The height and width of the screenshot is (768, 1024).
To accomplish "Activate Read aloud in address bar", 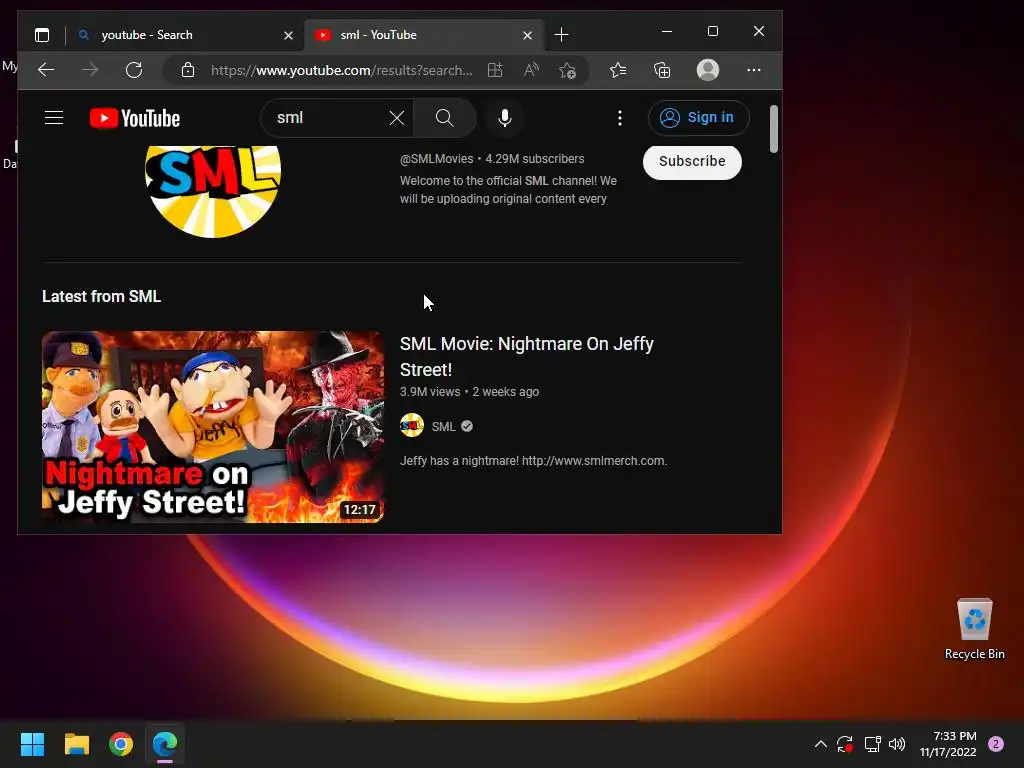I will click(531, 70).
